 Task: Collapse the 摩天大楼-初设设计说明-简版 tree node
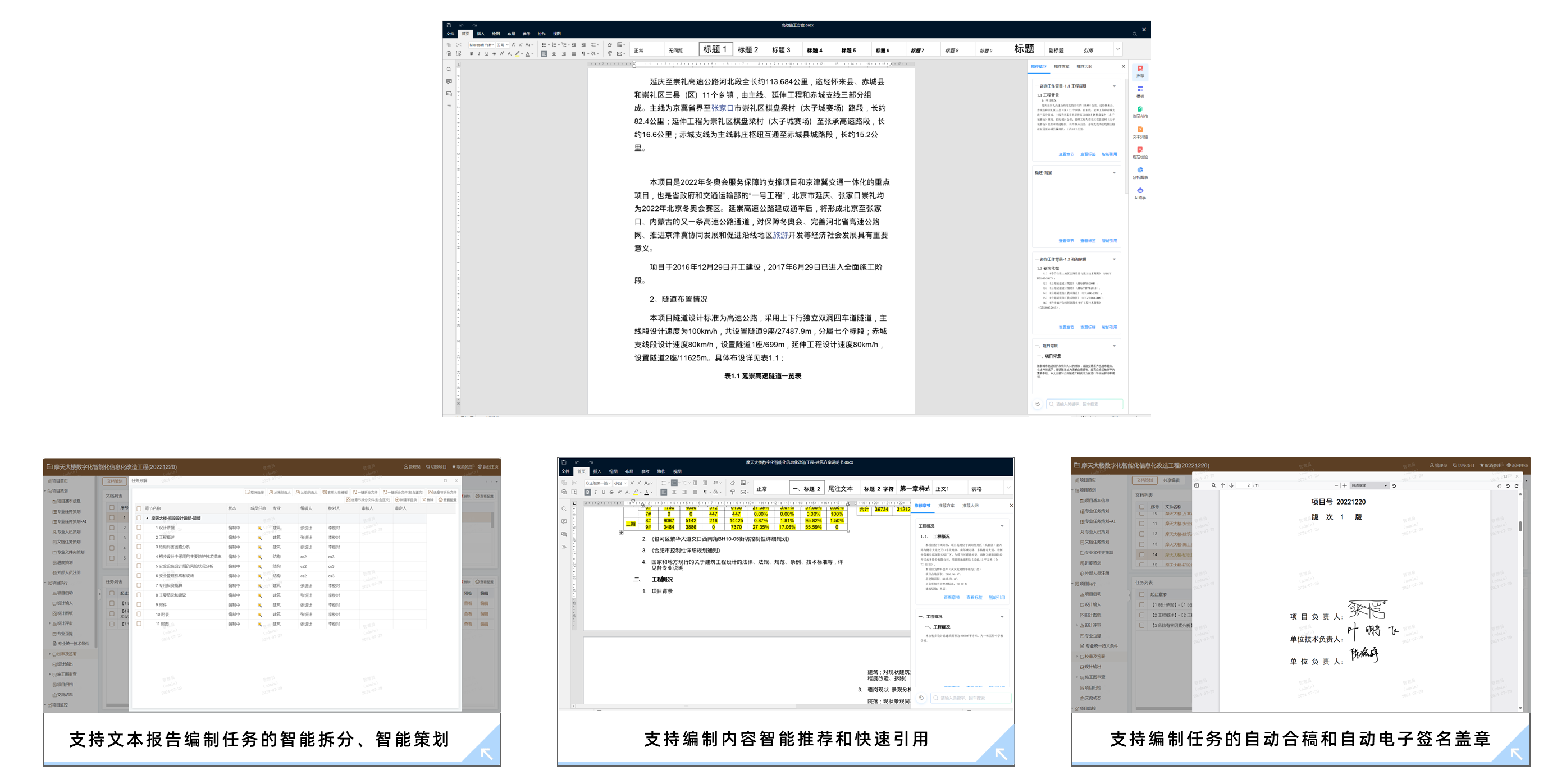click(x=147, y=518)
